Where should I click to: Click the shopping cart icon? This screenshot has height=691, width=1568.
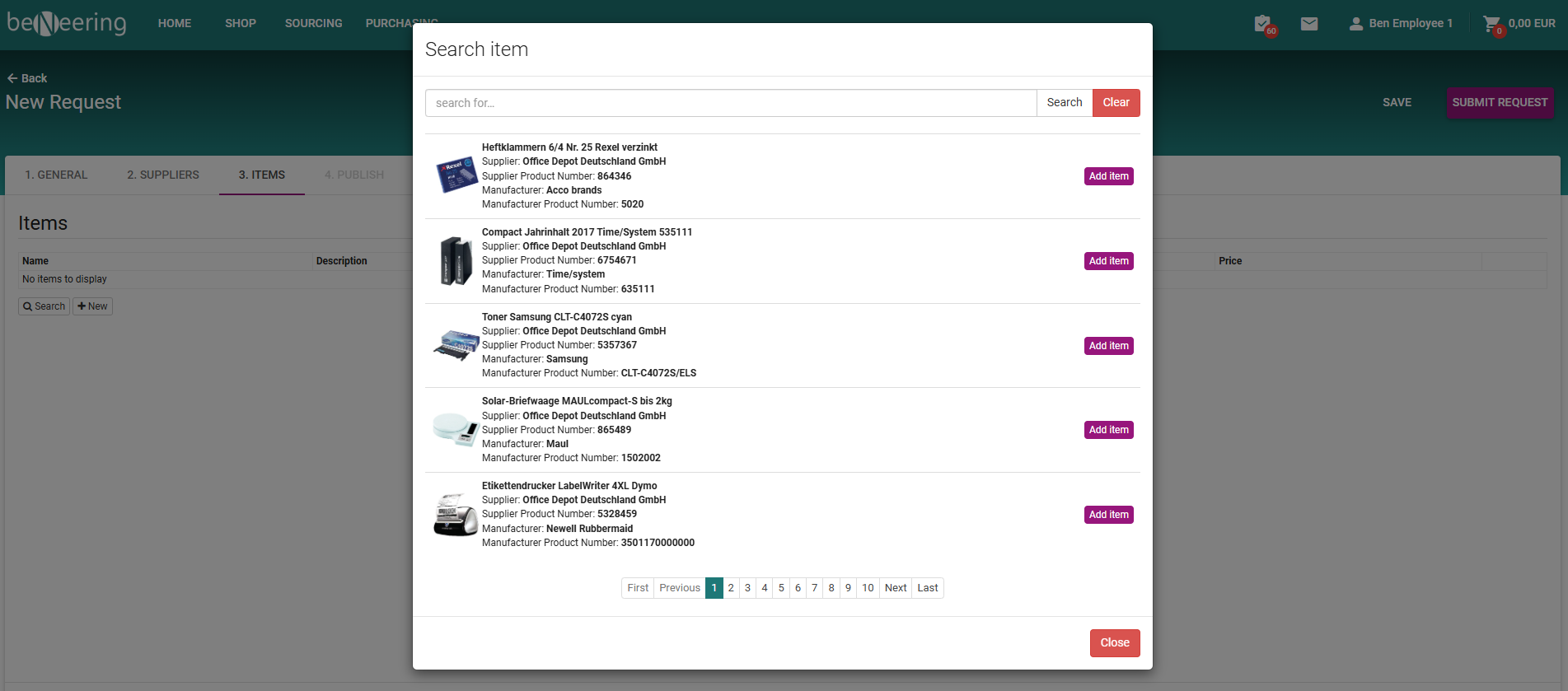pyautogui.click(x=1491, y=24)
